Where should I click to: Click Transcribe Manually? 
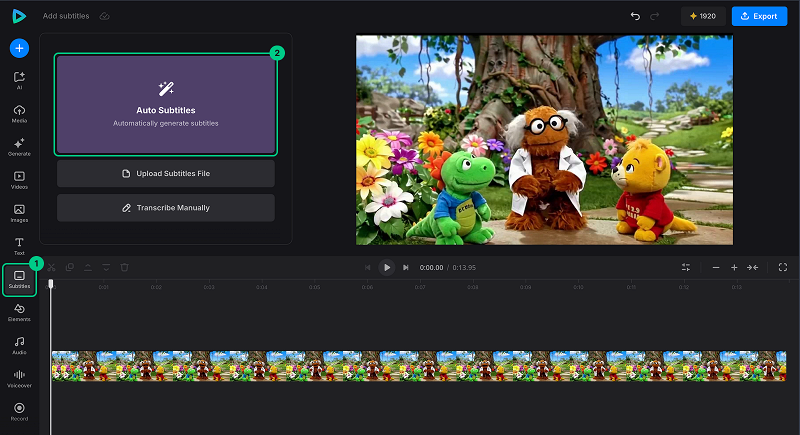point(166,208)
